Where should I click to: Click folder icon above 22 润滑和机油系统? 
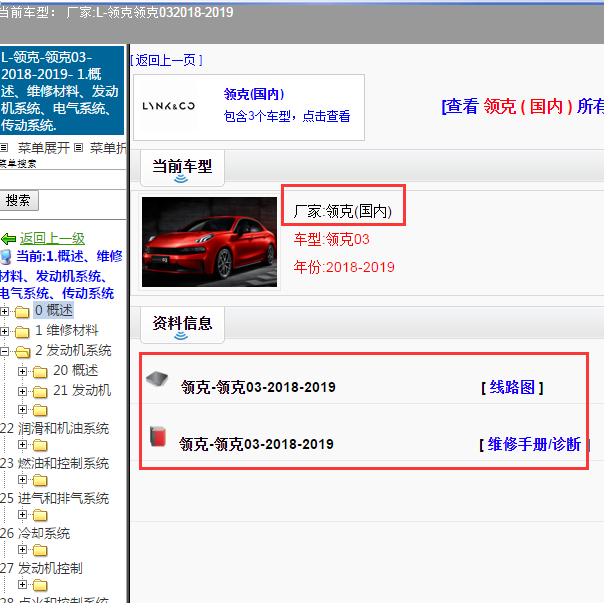[40, 410]
